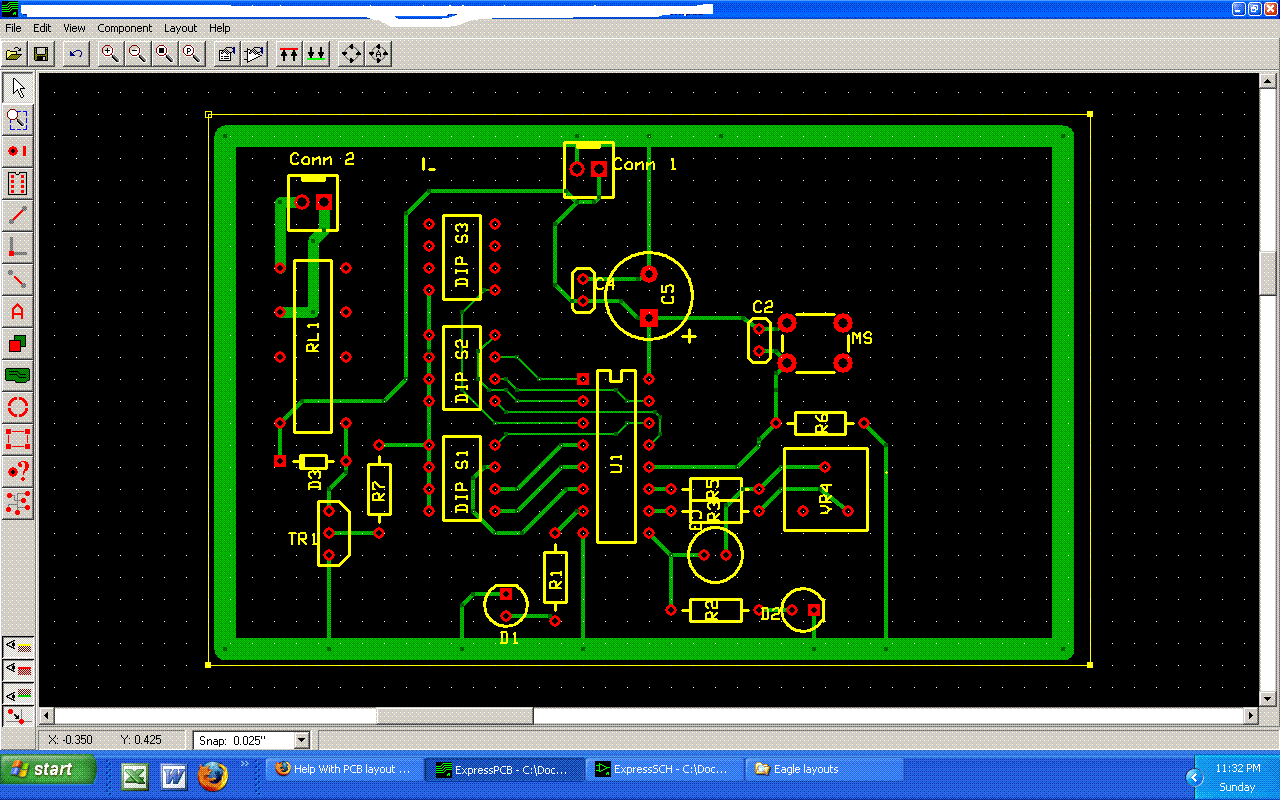Screen dimensions: 1280x800
Task: Switch to Eagle layouts folder window
Action: (825, 769)
